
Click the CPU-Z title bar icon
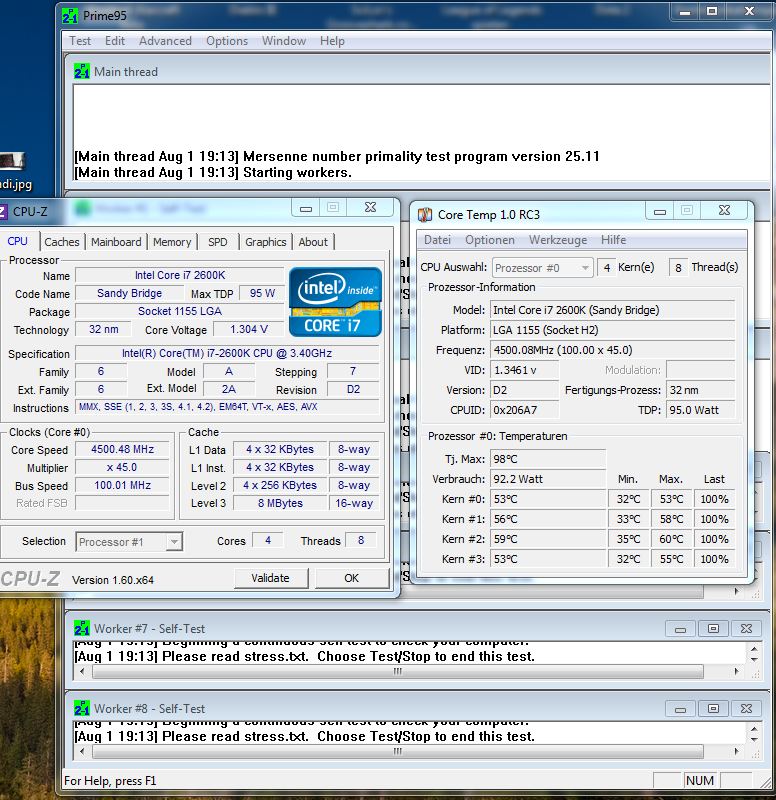click(x=3, y=211)
